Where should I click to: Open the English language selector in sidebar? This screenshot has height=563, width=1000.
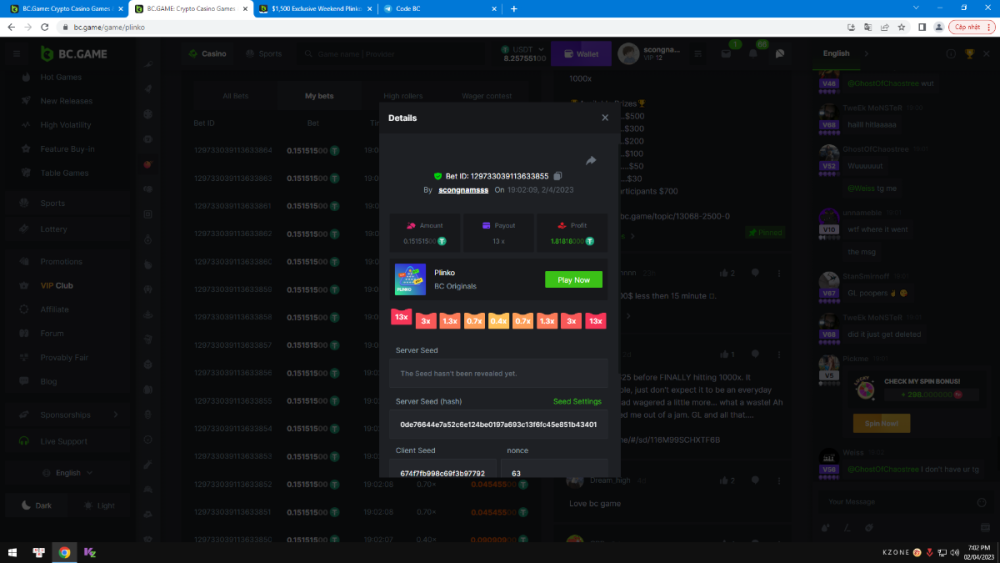(x=68, y=473)
